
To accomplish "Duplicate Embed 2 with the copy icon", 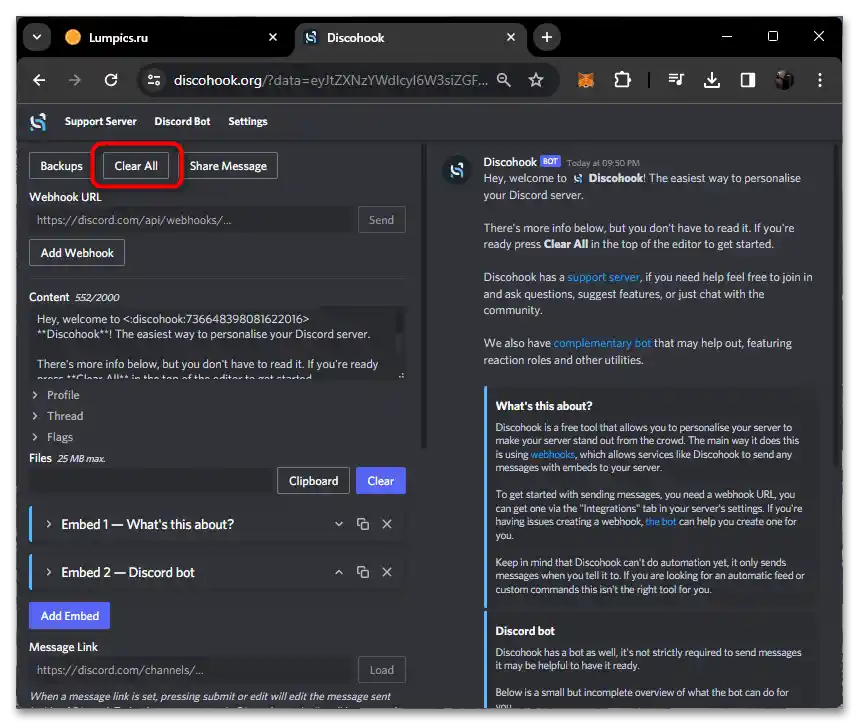I will pos(363,572).
